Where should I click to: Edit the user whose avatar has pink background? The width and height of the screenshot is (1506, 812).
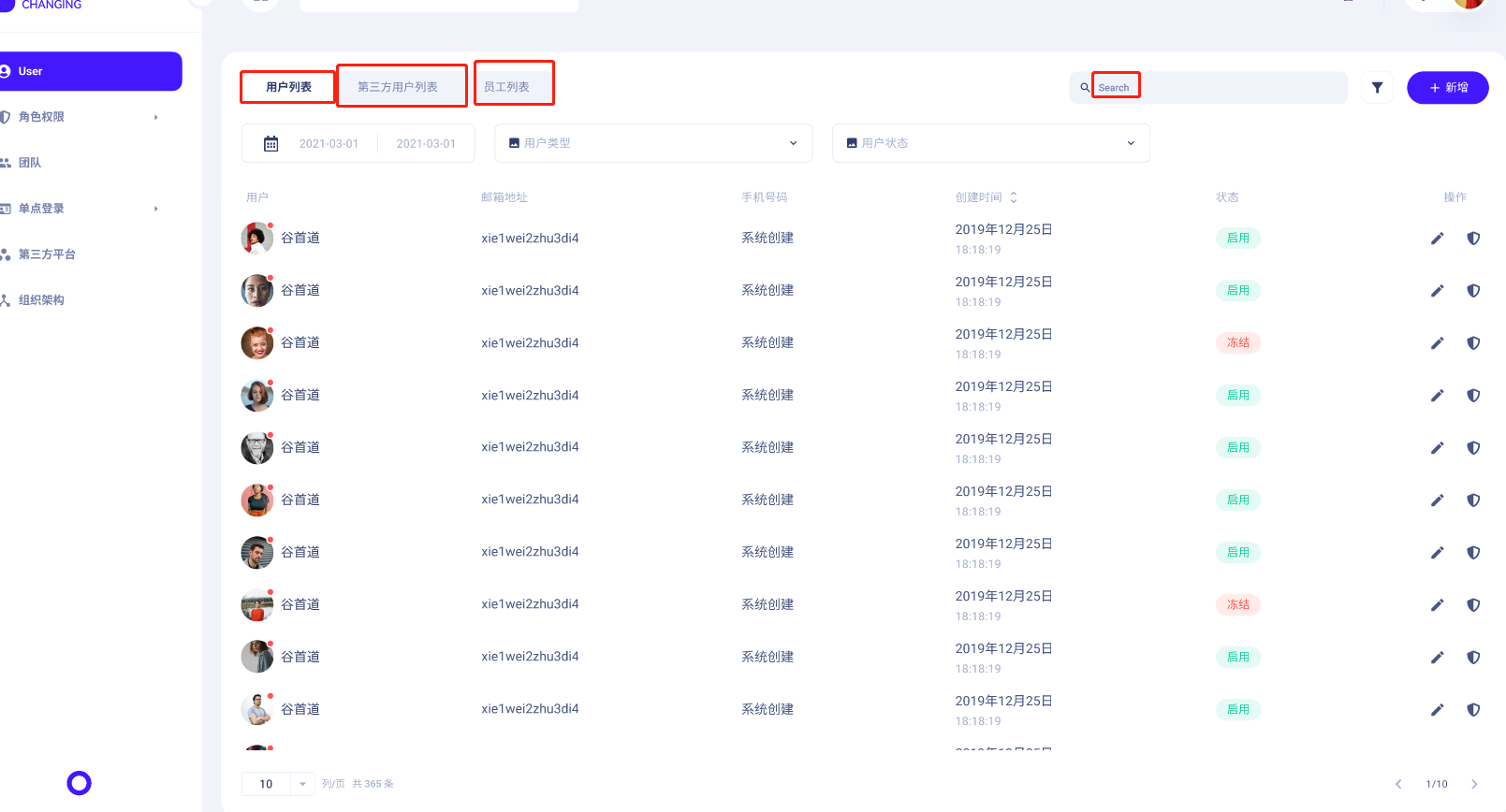coord(1437,500)
